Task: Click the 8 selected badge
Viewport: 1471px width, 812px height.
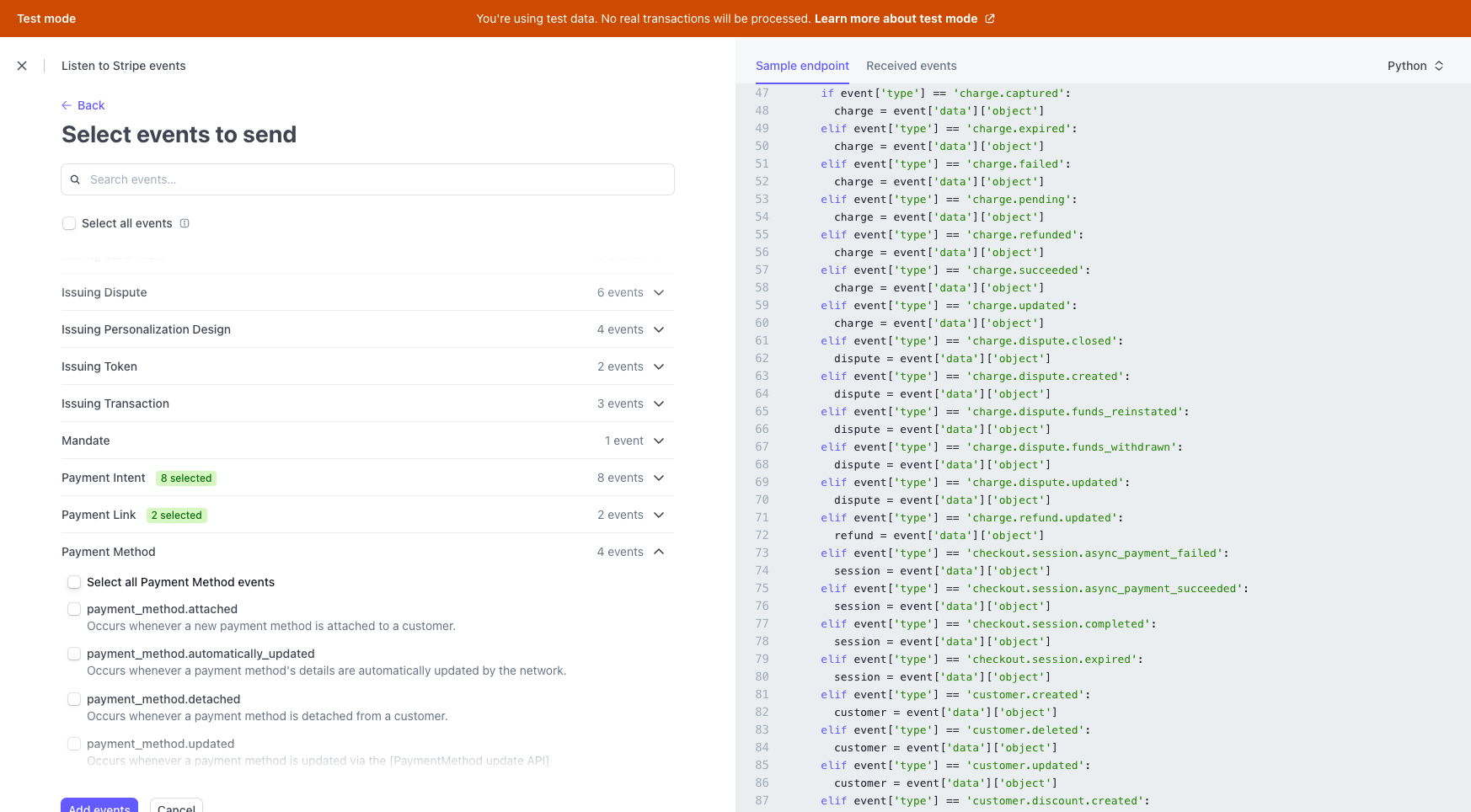Action: pos(186,478)
